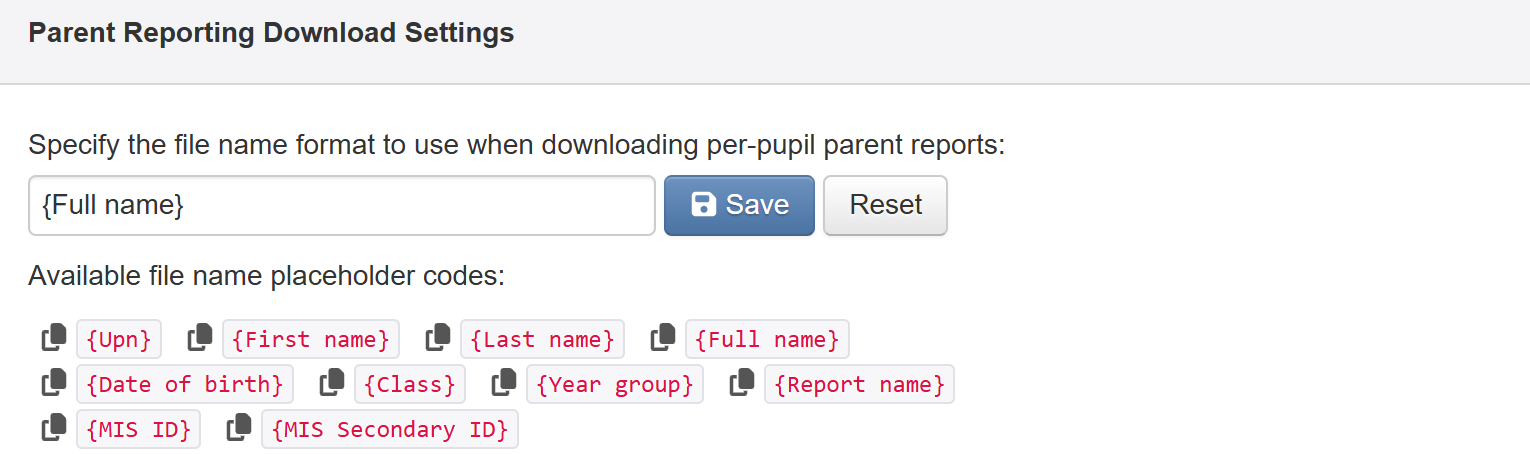Click copy icon beside {Report name}

(x=742, y=383)
